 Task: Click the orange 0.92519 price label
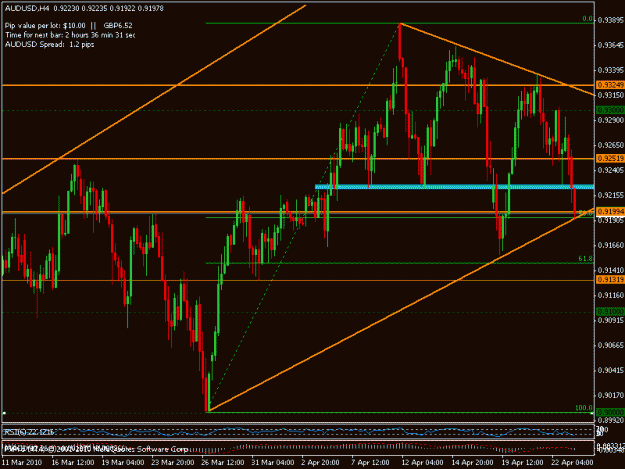click(x=610, y=159)
